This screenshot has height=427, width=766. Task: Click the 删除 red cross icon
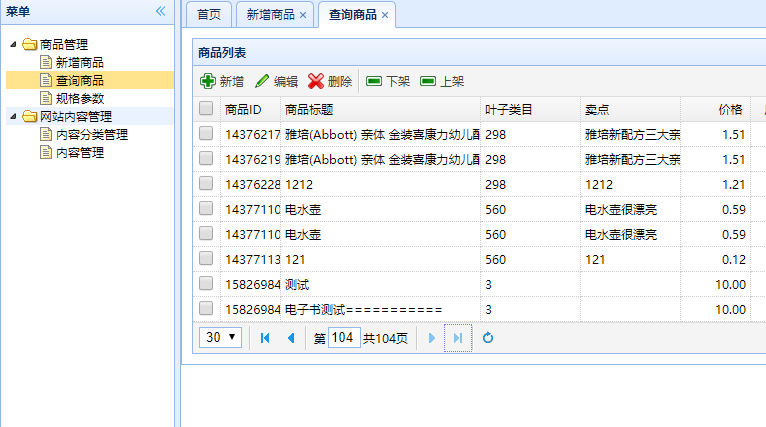coord(316,81)
